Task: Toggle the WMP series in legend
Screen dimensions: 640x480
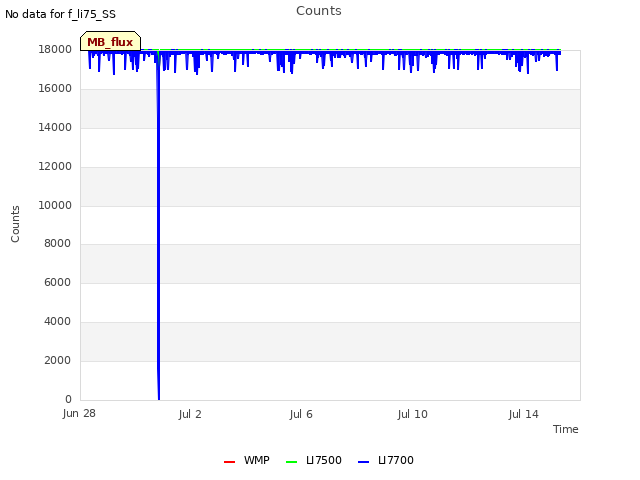Action: (247, 460)
